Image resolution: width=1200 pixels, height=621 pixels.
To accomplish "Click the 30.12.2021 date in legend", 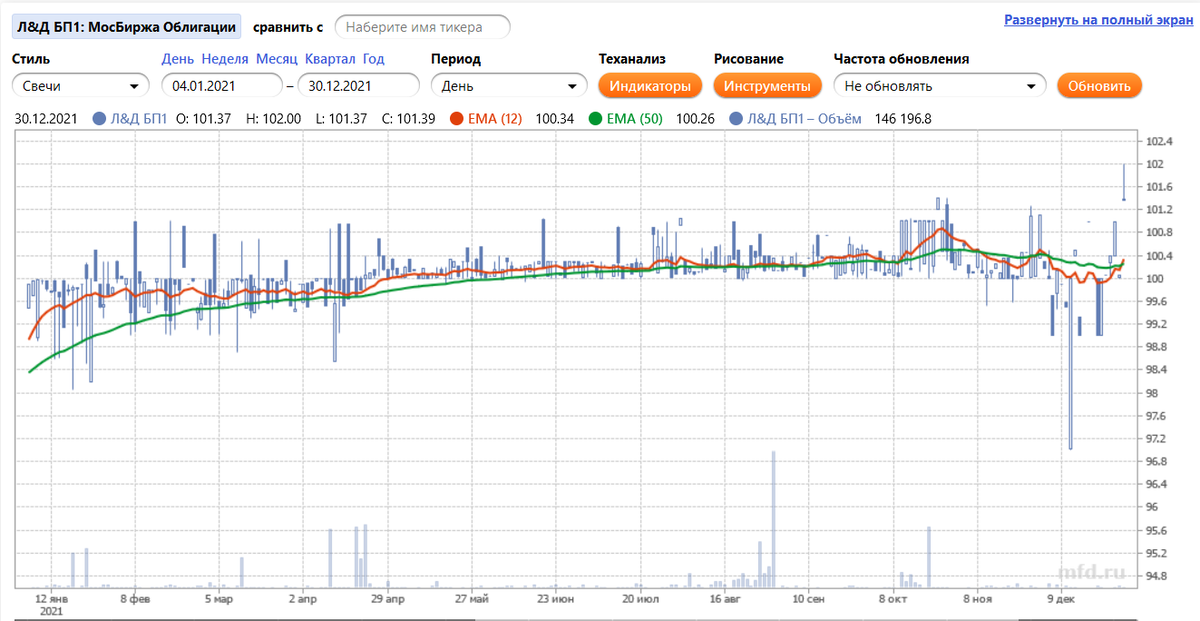I will pos(47,119).
